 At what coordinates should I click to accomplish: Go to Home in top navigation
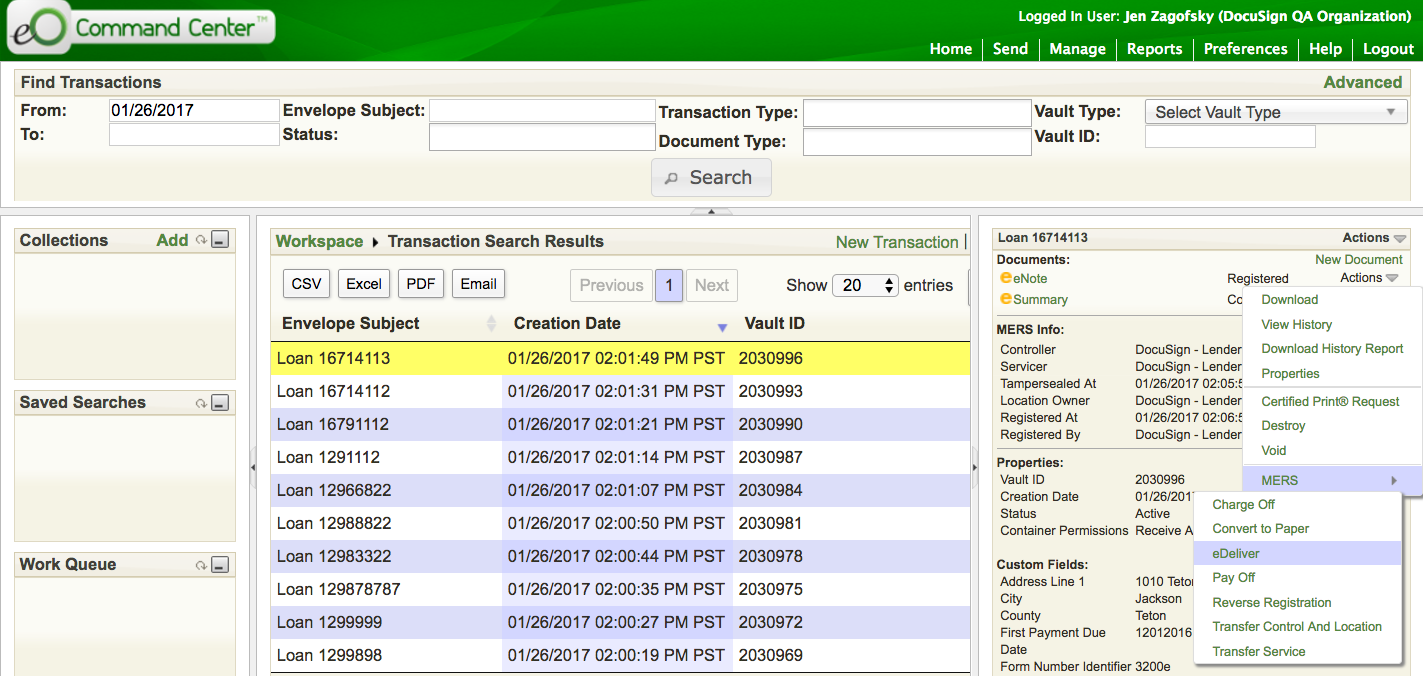pyautogui.click(x=950, y=48)
